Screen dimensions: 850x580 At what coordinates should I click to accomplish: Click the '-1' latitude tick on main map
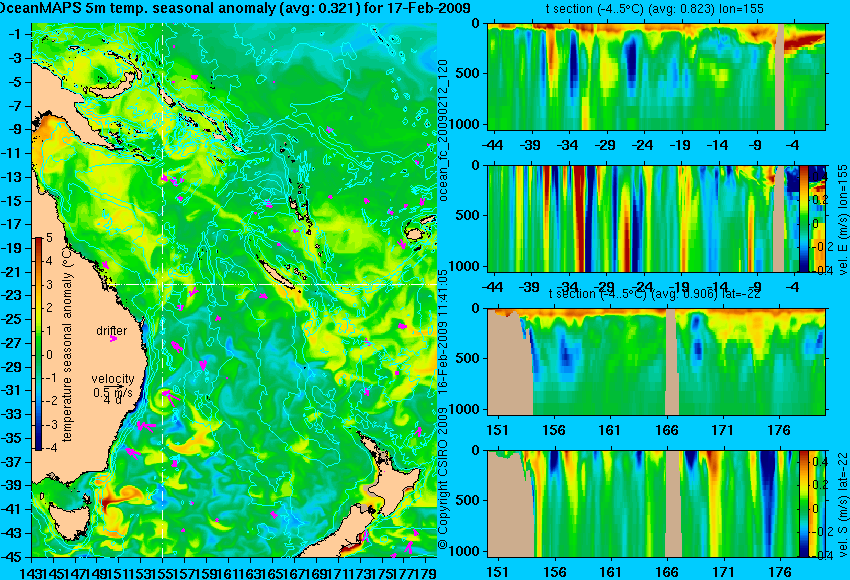point(17,34)
